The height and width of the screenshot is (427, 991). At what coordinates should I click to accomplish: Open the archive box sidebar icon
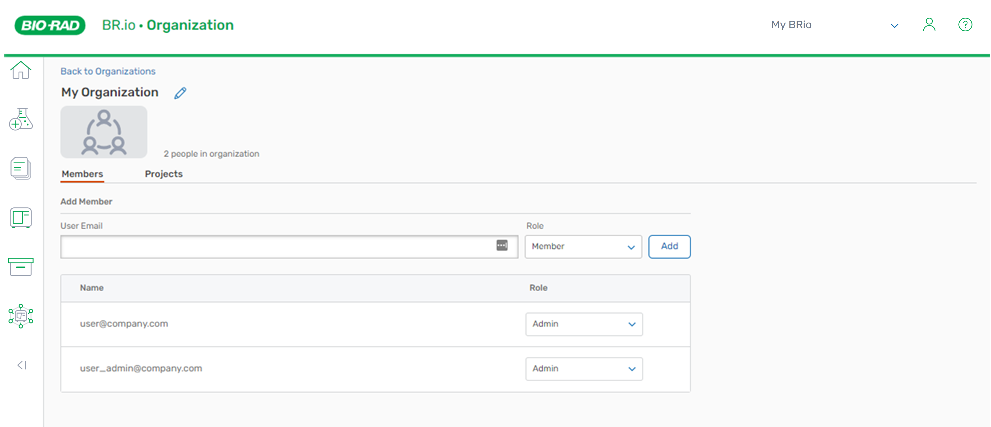pos(21,266)
